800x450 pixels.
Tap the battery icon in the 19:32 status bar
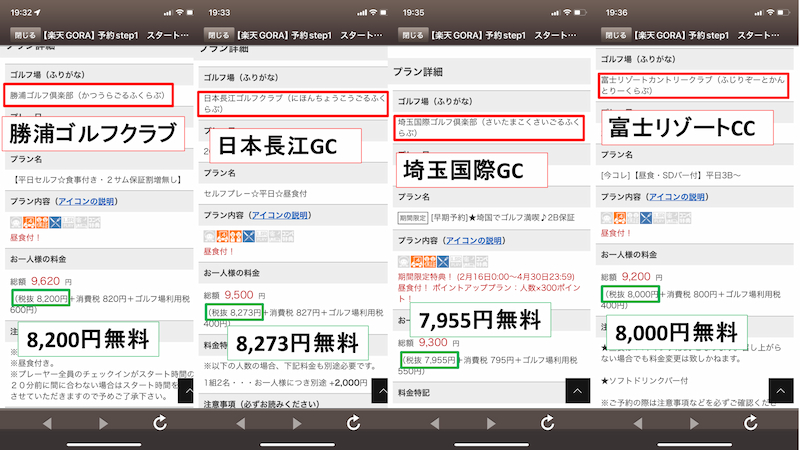190,12
